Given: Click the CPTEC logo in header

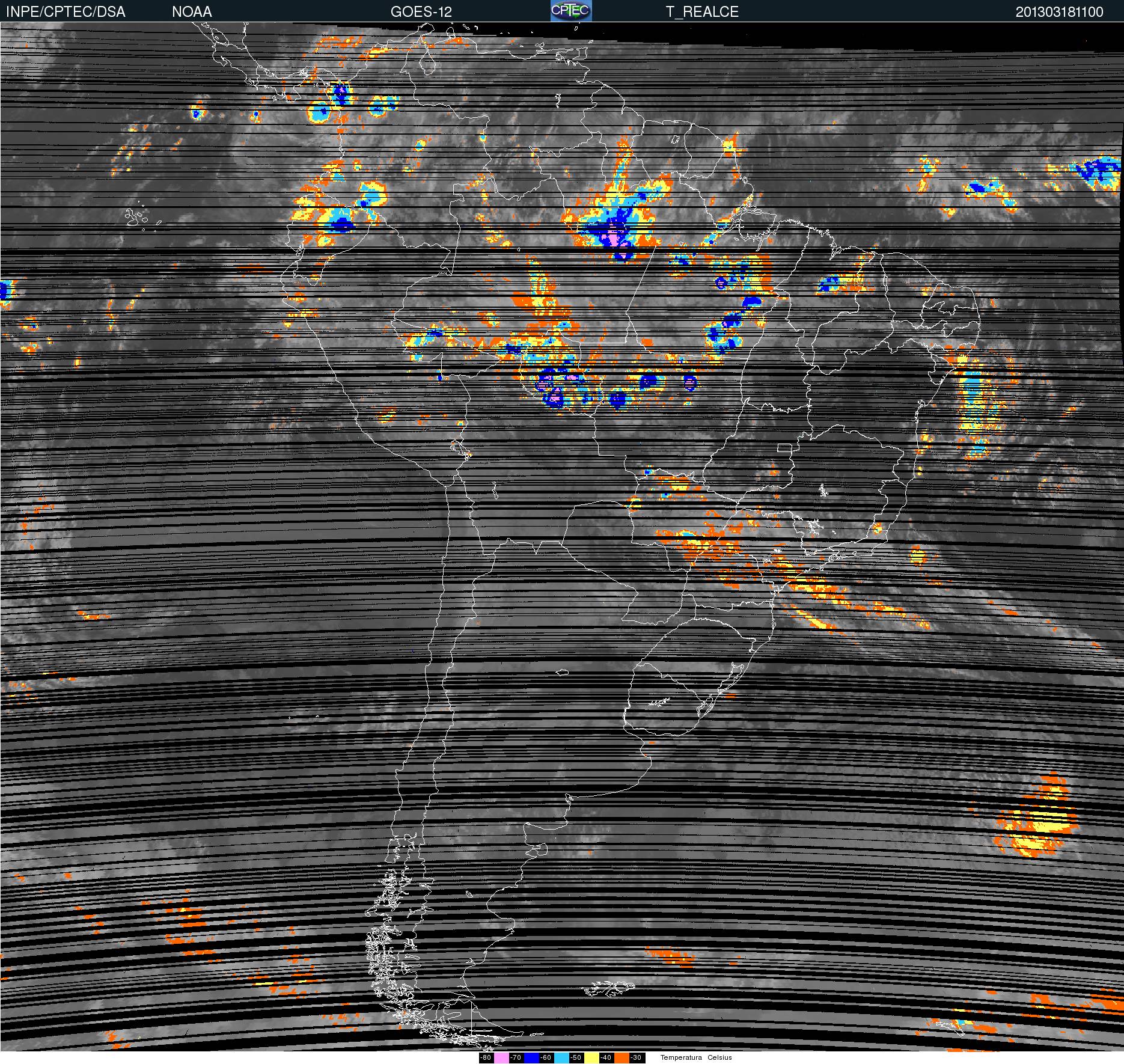Looking at the screenshot, I should point(571,10).
